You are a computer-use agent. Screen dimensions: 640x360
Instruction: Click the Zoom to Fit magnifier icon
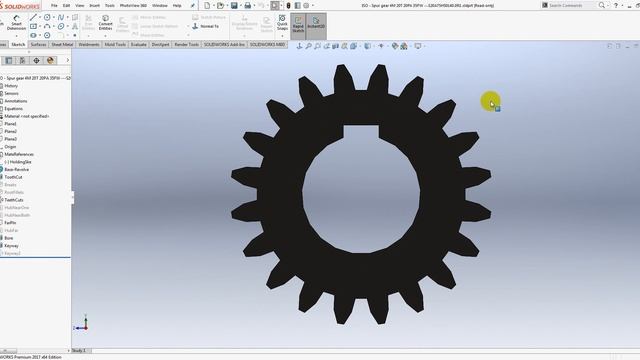308,46
